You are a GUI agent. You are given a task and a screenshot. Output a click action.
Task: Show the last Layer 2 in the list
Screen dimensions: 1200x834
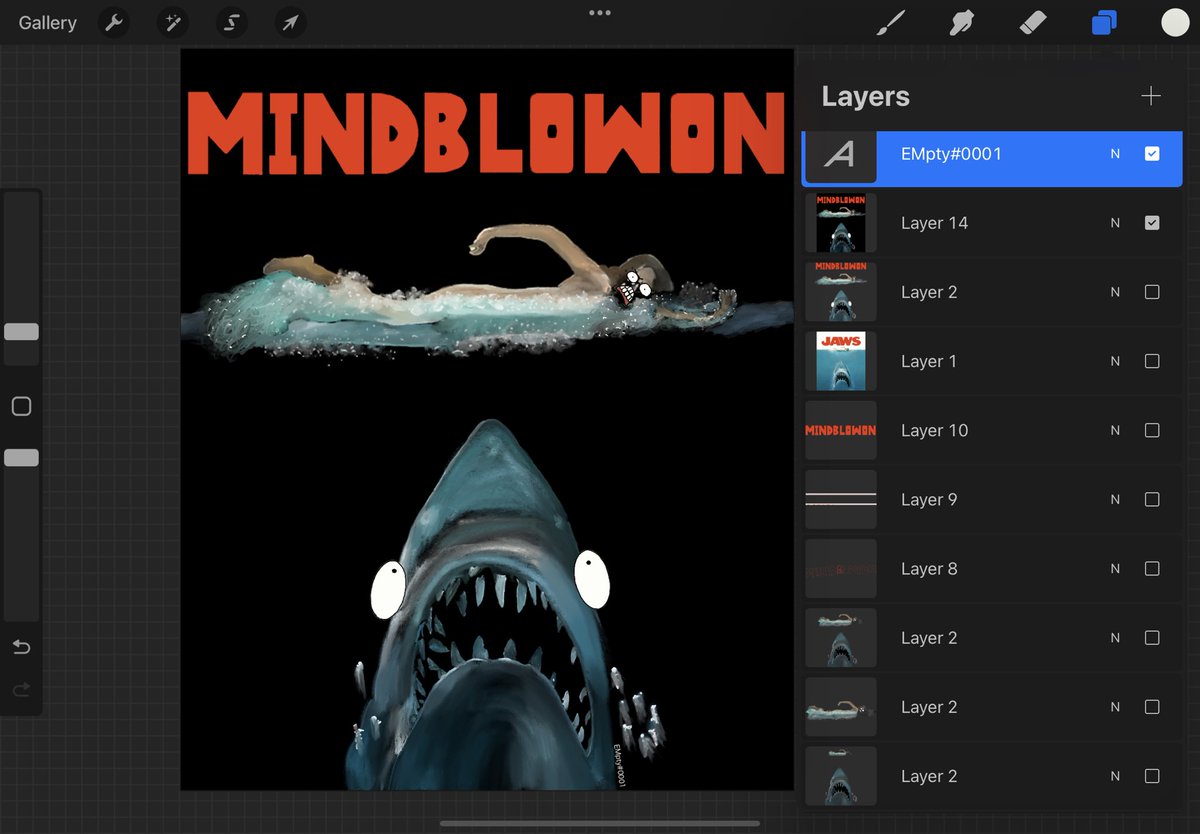pyautogui.click(x=1152, y=776)
